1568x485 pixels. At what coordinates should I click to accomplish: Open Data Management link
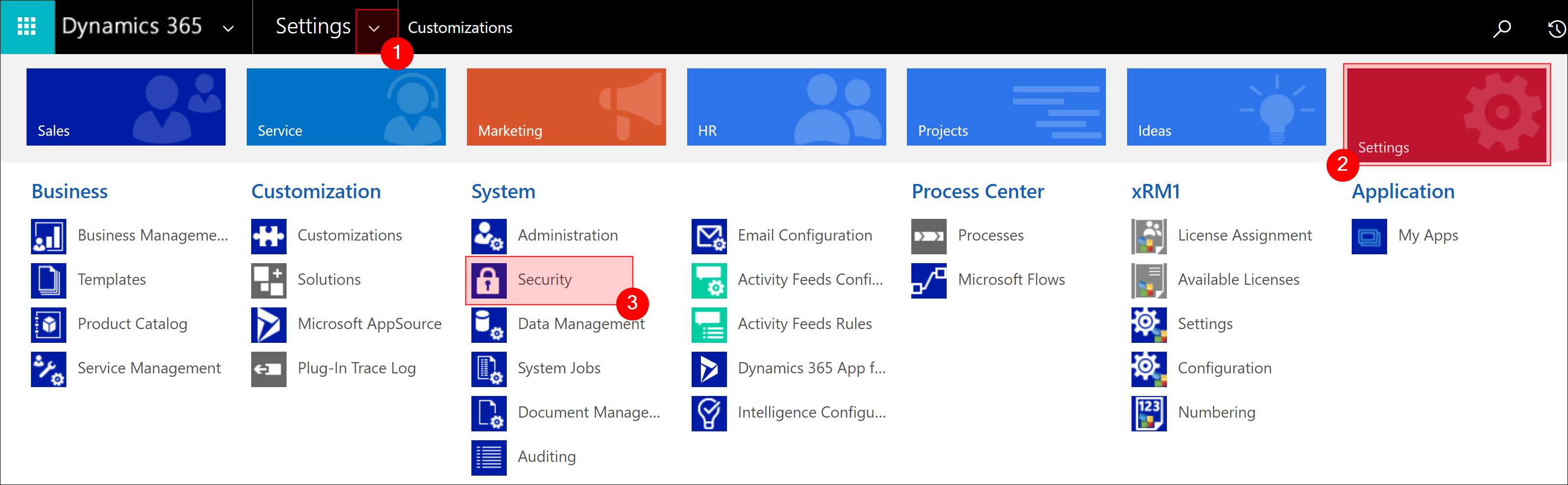[x=580, y=324]
